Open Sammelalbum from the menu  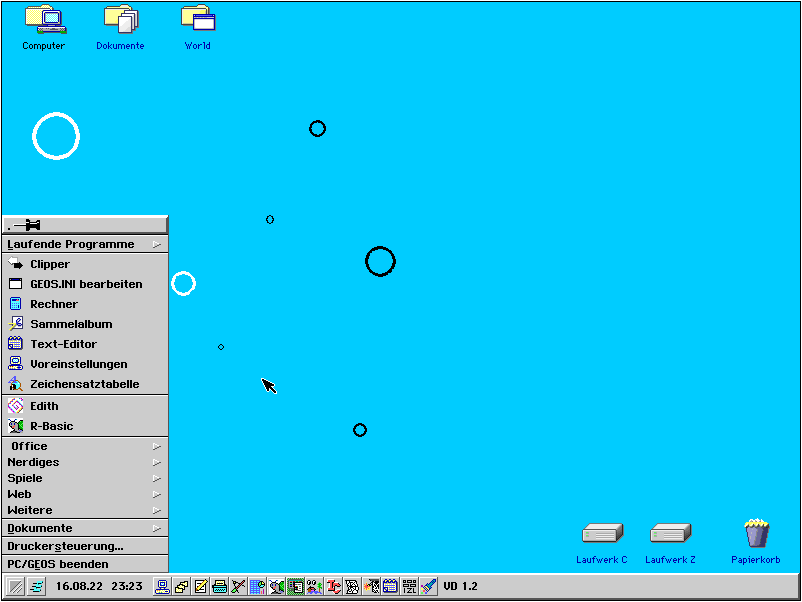pyautogui.click(x=85, y=324)
